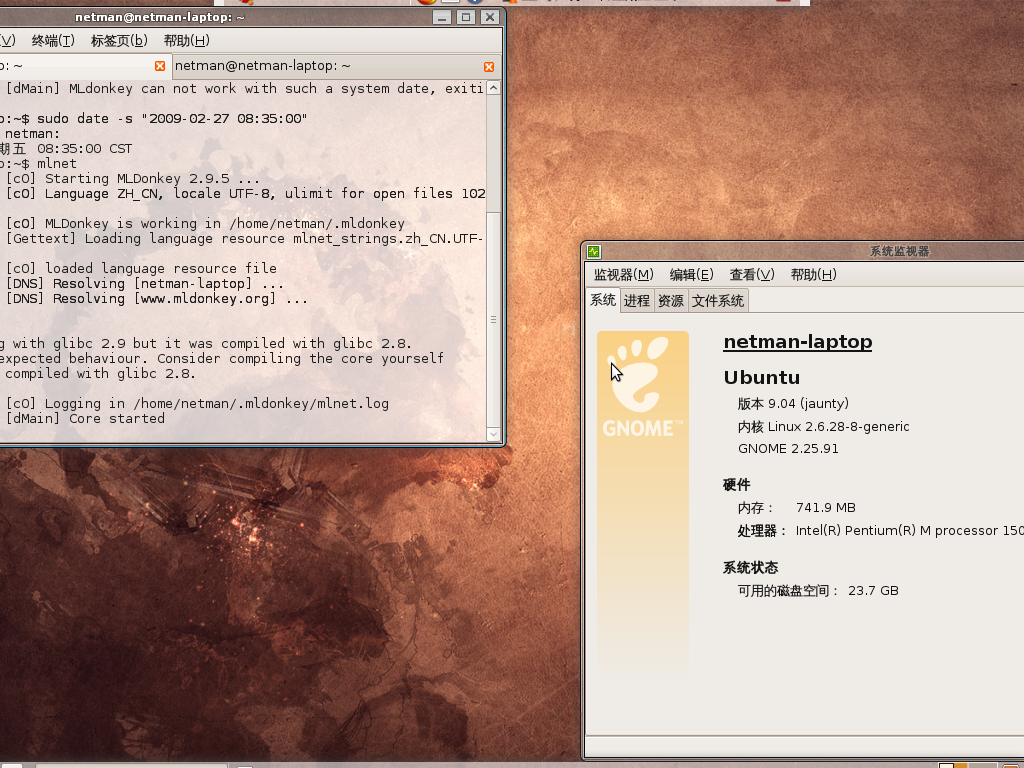Switch to the 文件系统 tab

click(718, 300)
